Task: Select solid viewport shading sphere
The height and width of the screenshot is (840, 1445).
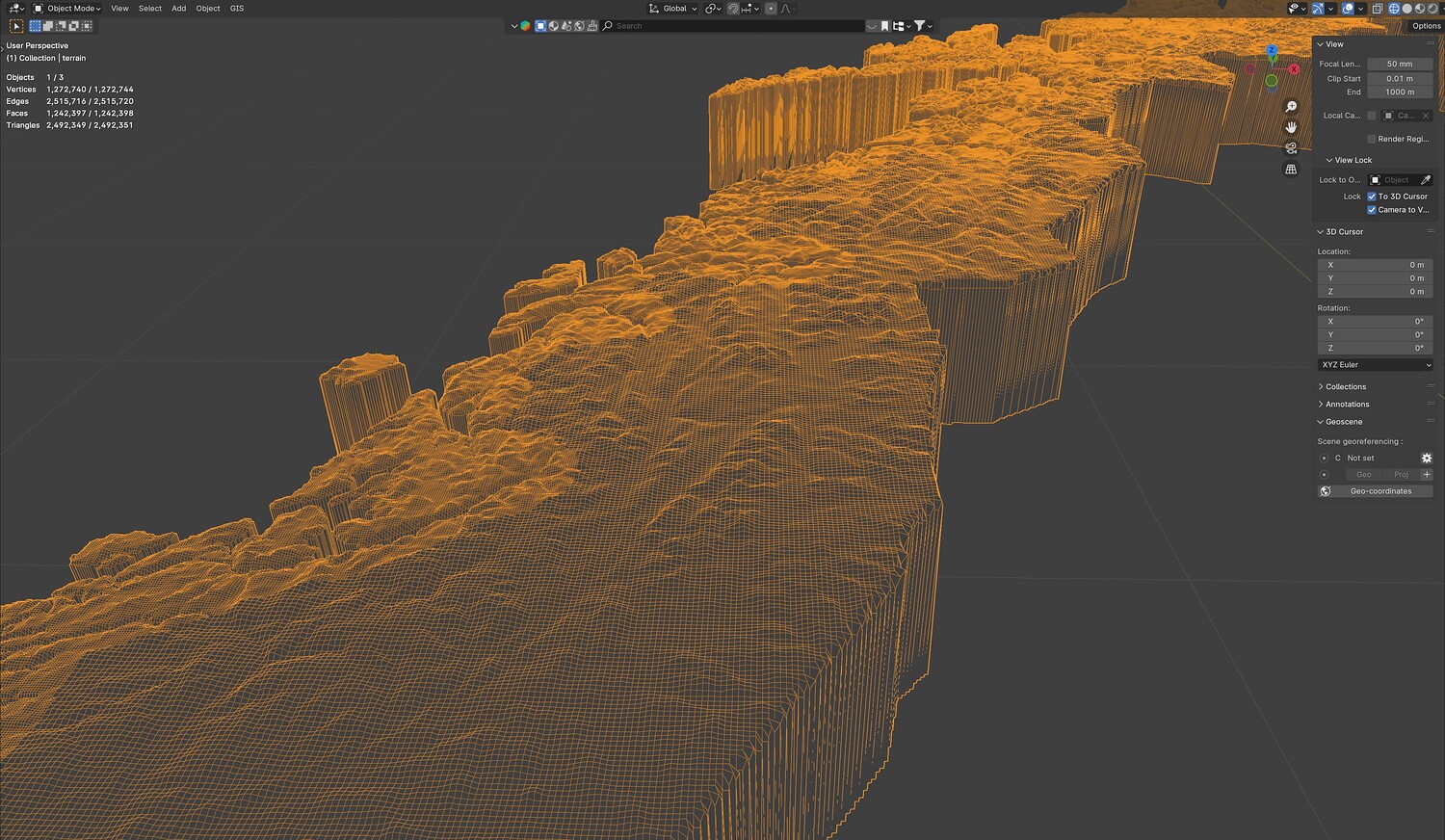Action: pos(1406,9)
